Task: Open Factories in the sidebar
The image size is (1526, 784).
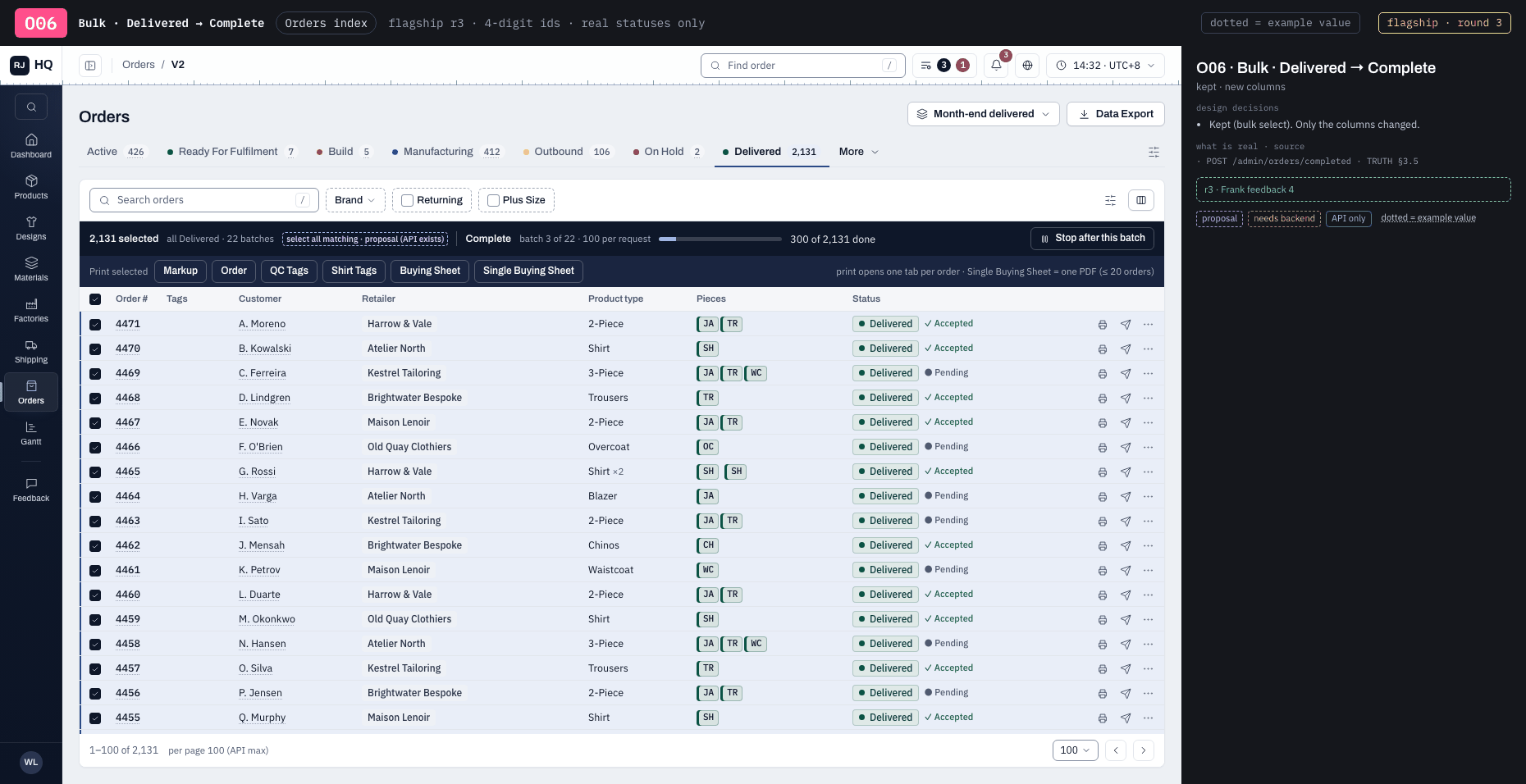Action: [x=31, y=310]
